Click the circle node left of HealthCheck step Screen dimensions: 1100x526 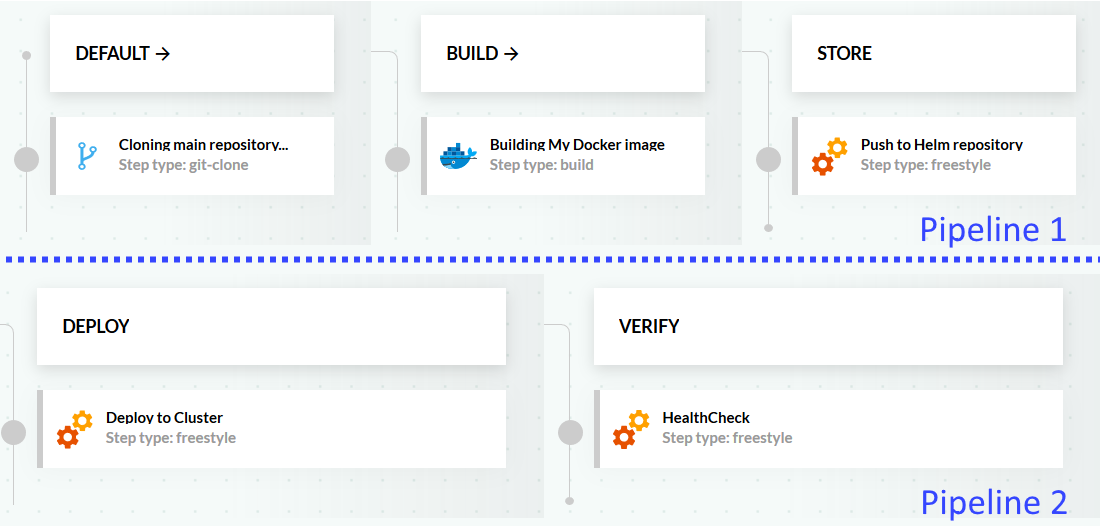click(x=570, y=432)
